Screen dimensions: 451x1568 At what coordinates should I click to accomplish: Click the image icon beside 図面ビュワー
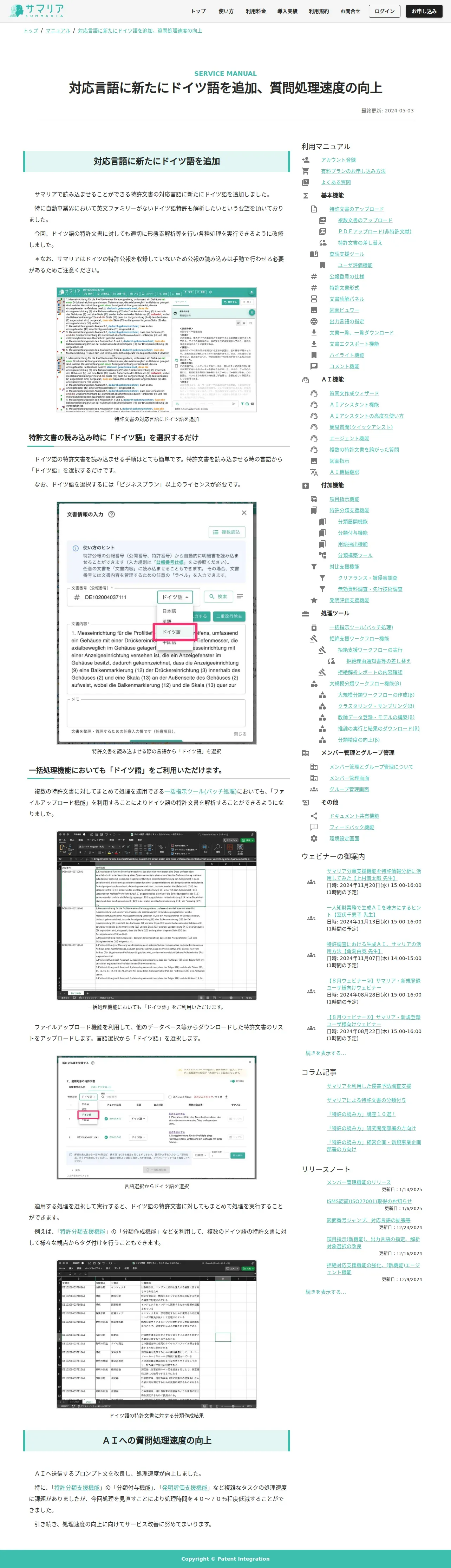pos(314,311)
